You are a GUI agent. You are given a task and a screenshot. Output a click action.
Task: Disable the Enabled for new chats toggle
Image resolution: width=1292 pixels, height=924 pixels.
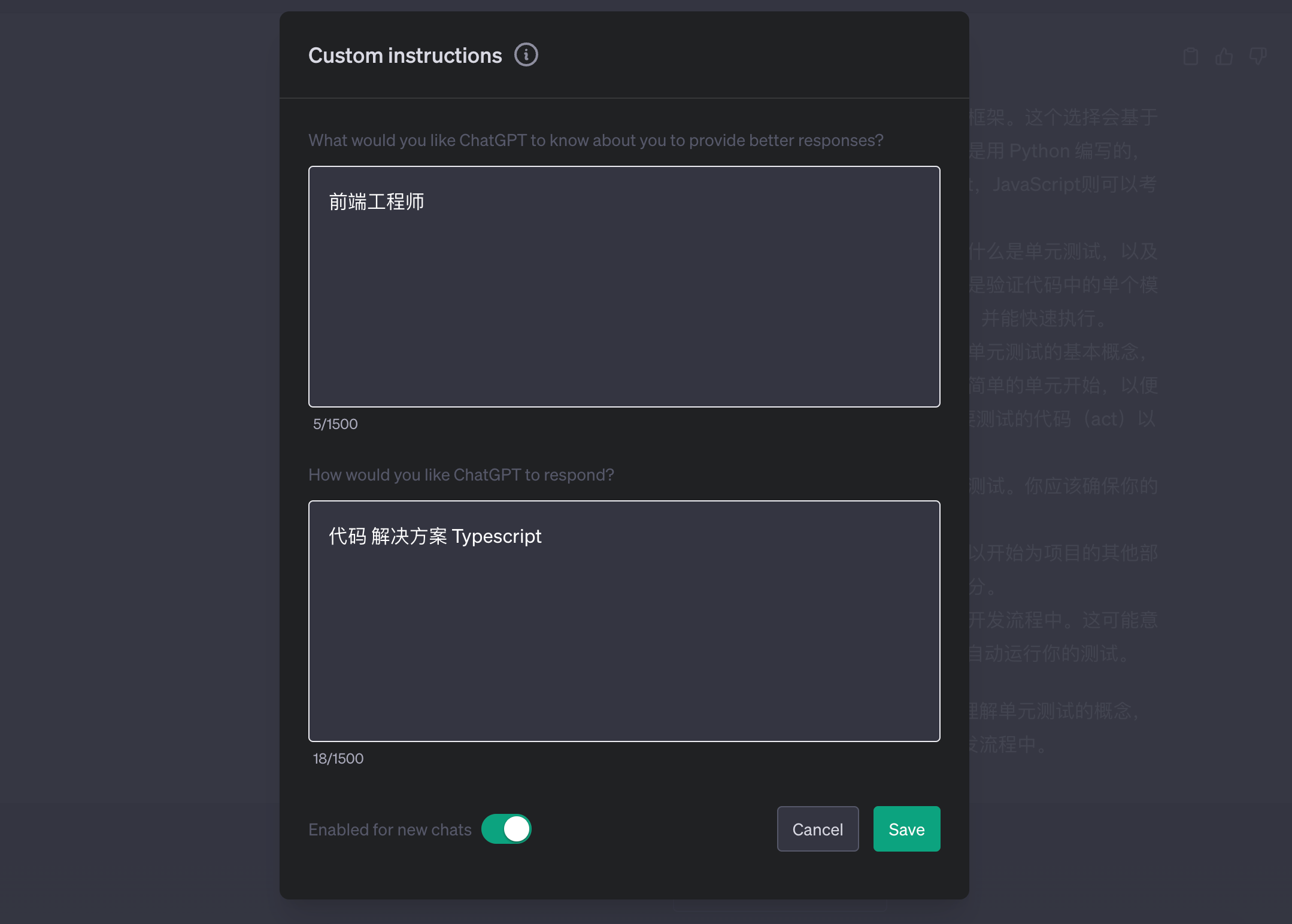click(x=507, y=829)
